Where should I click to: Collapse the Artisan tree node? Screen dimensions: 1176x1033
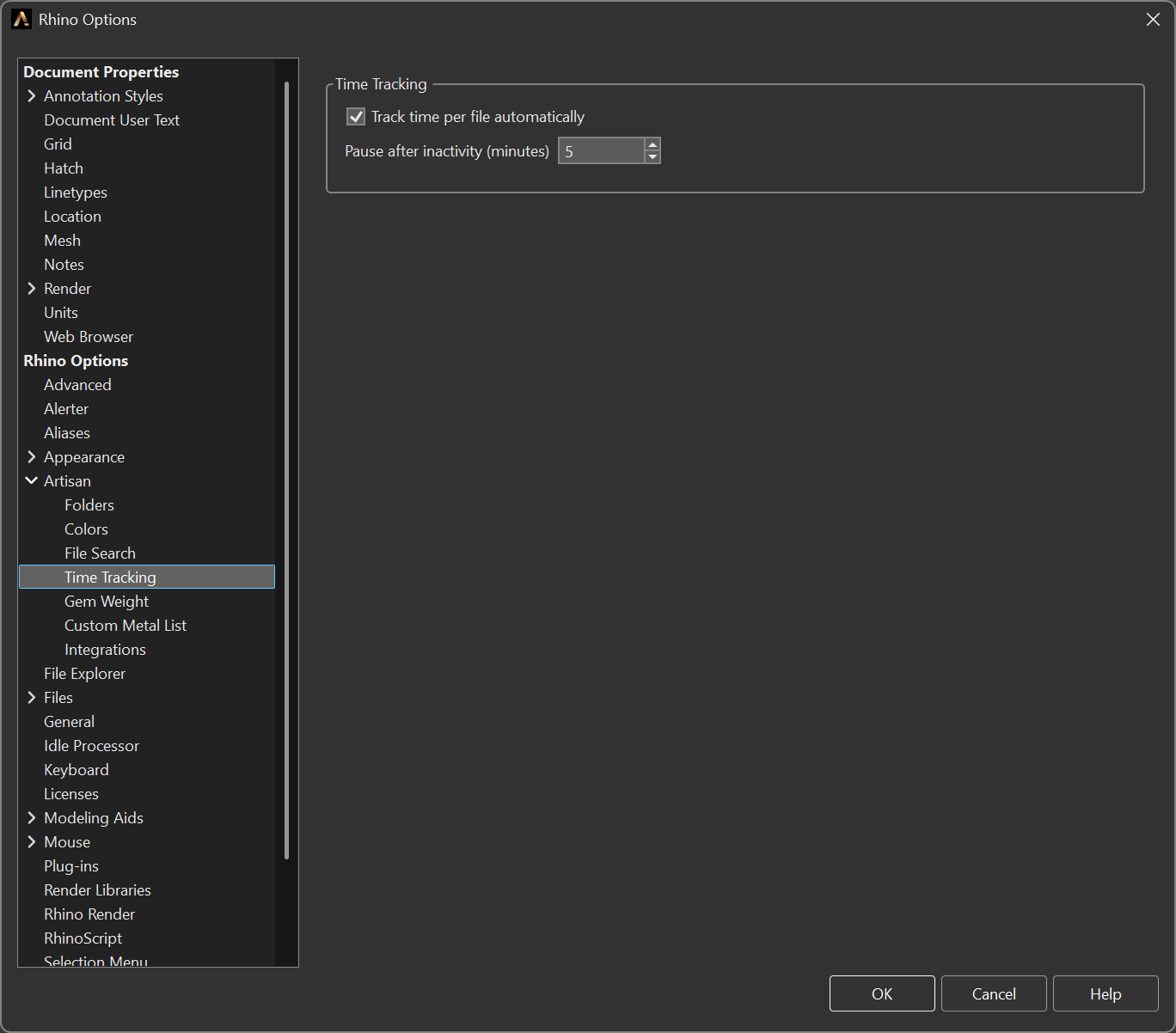[x=32, y=481]
